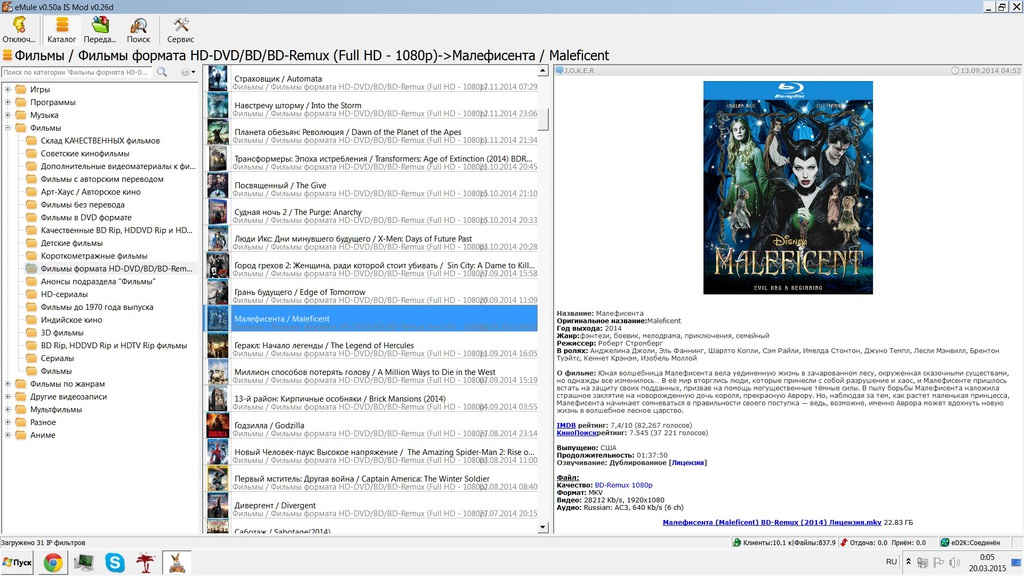The width and height of the screenshot is (1024, 576).
Task: Select Геракл / The Legend of Hercules entry
Action: tap(373, 345)
